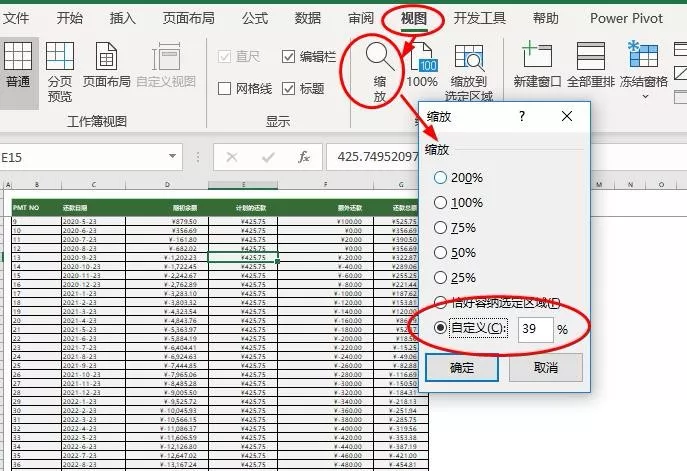Open Freeze Panes (冻结窗格) icon
687x471 pixels.
coord(643,54)
